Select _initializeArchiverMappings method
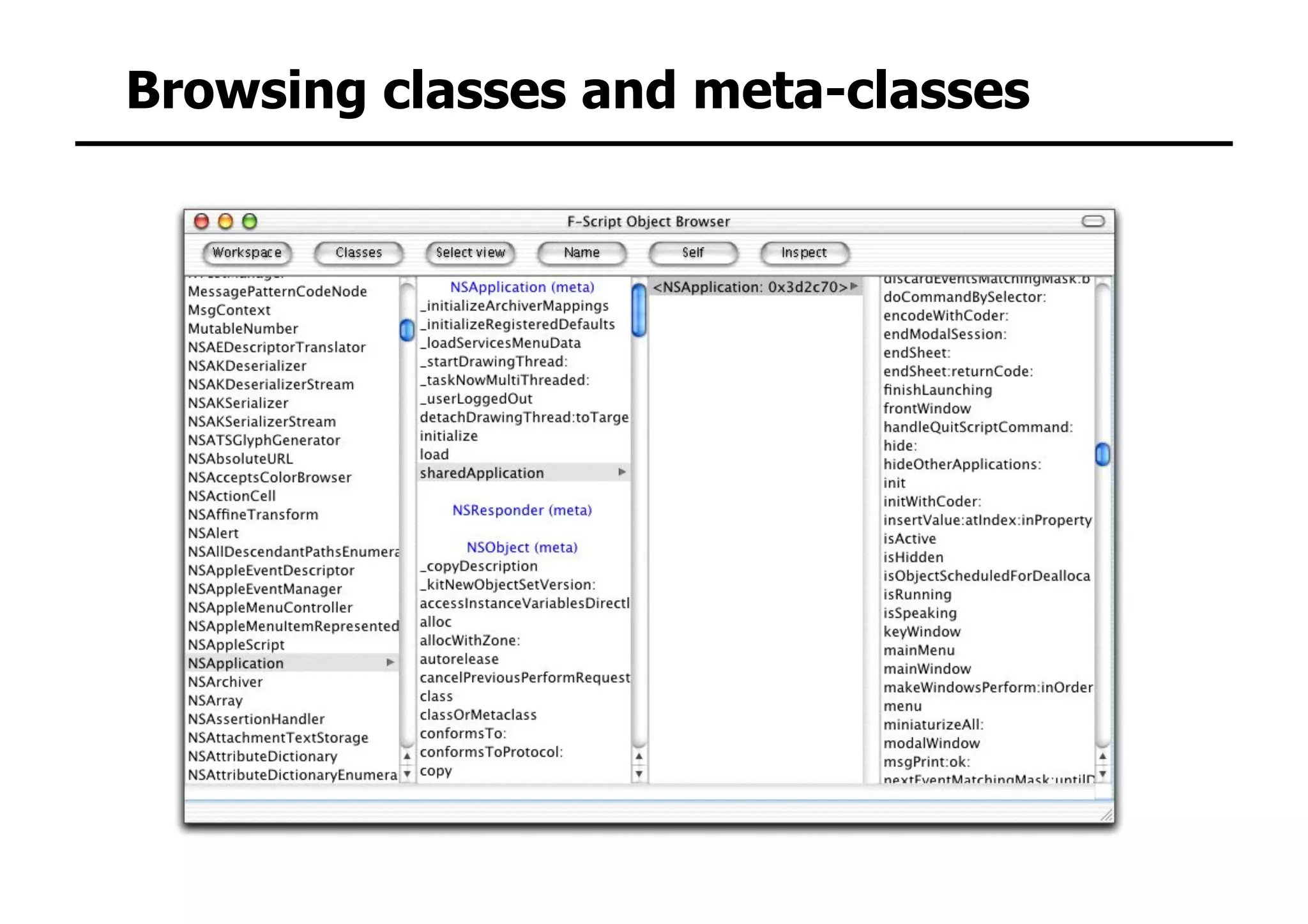The width and height of the screenshot is (1308, 924). point(514,305)
